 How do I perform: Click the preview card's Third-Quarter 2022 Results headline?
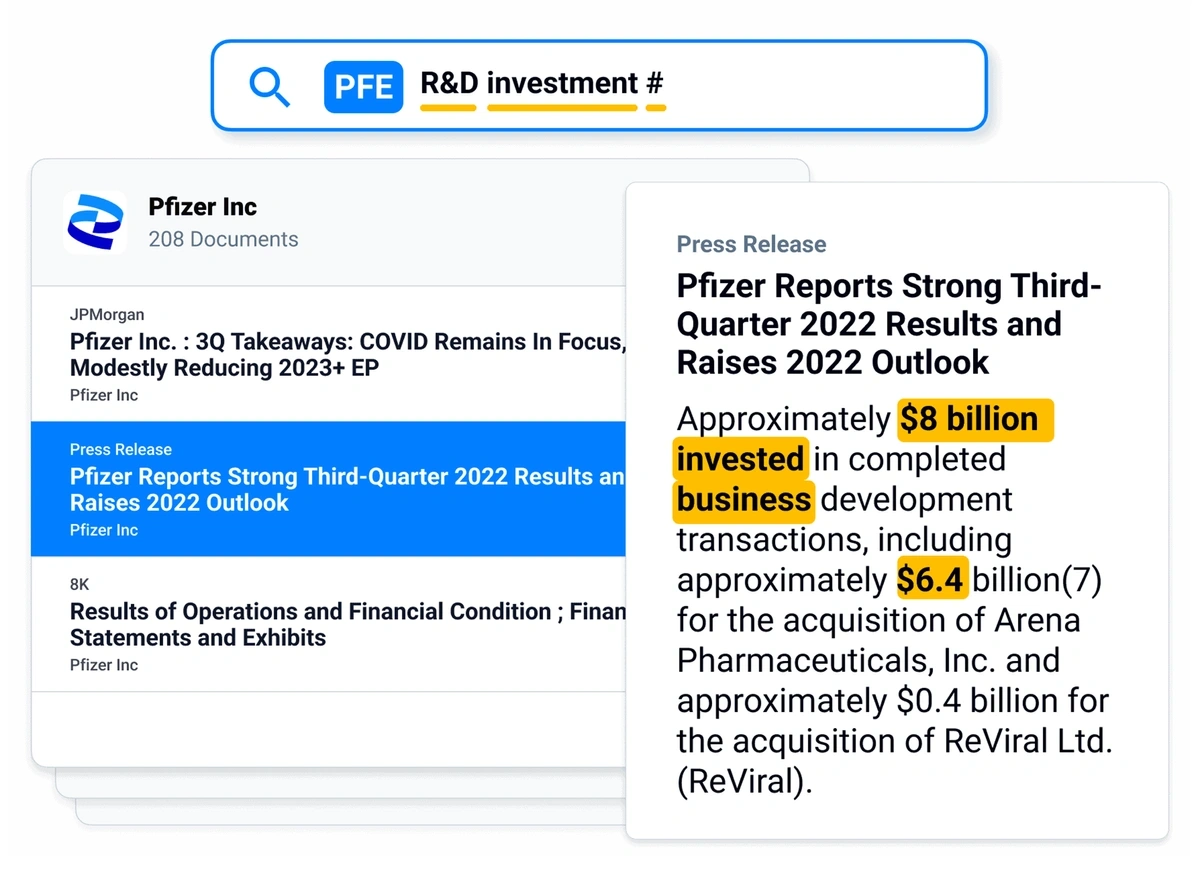(x=889, y=324)
